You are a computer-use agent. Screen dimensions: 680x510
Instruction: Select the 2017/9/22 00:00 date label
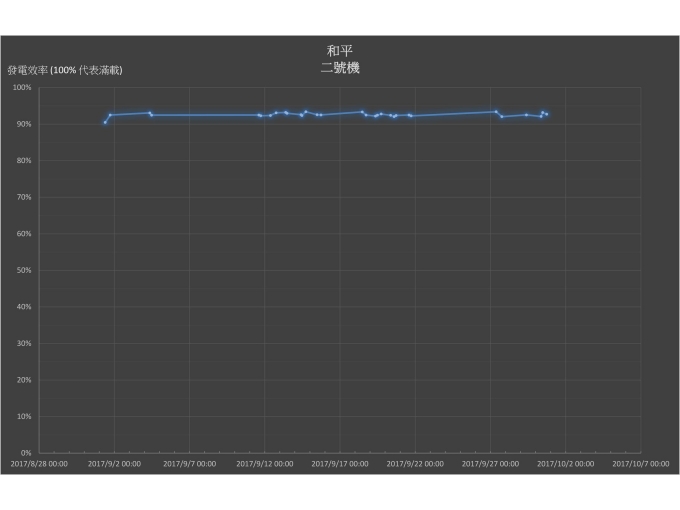tap(415, 464)
